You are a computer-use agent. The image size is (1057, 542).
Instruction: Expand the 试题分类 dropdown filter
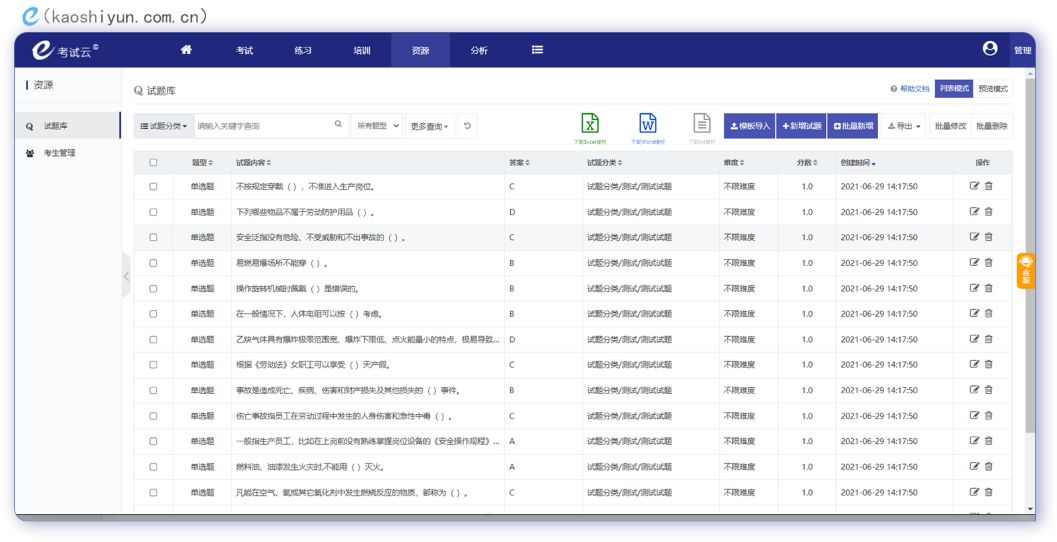click(x=164, y=126)
